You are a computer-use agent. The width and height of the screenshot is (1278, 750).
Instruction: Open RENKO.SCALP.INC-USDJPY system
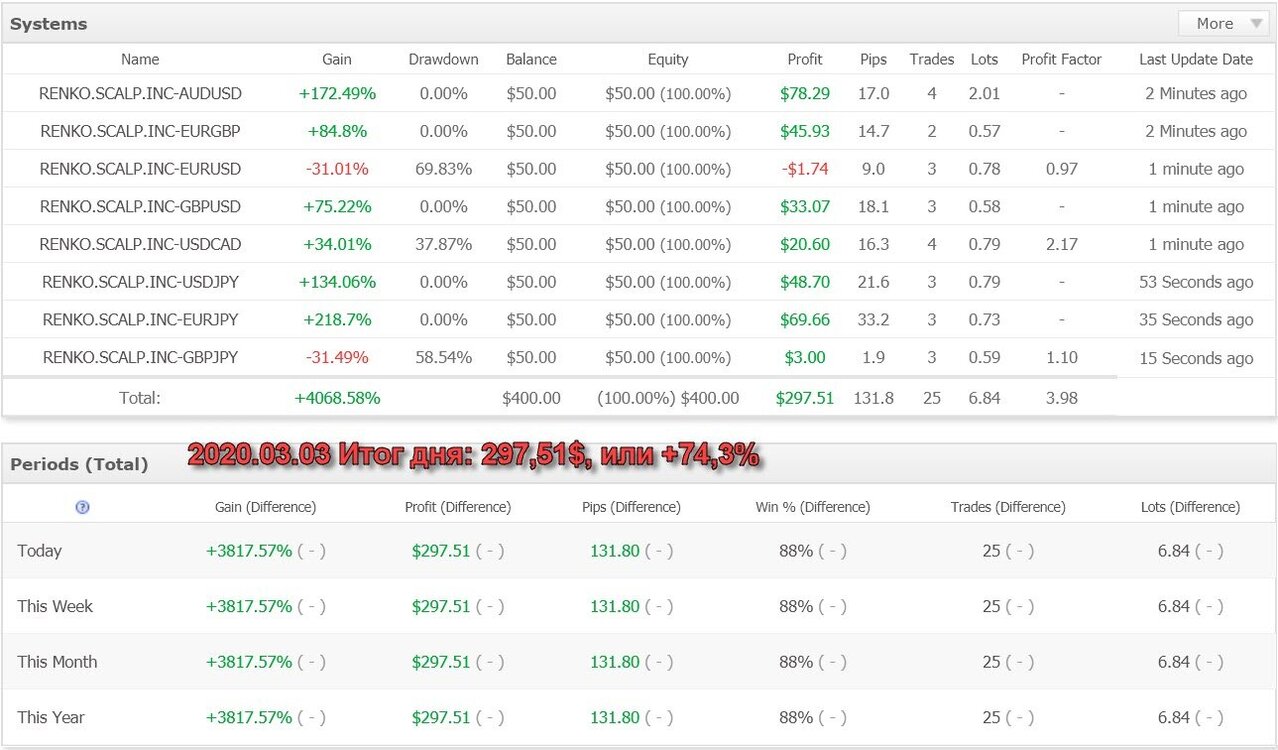click(x=140, y=282)
